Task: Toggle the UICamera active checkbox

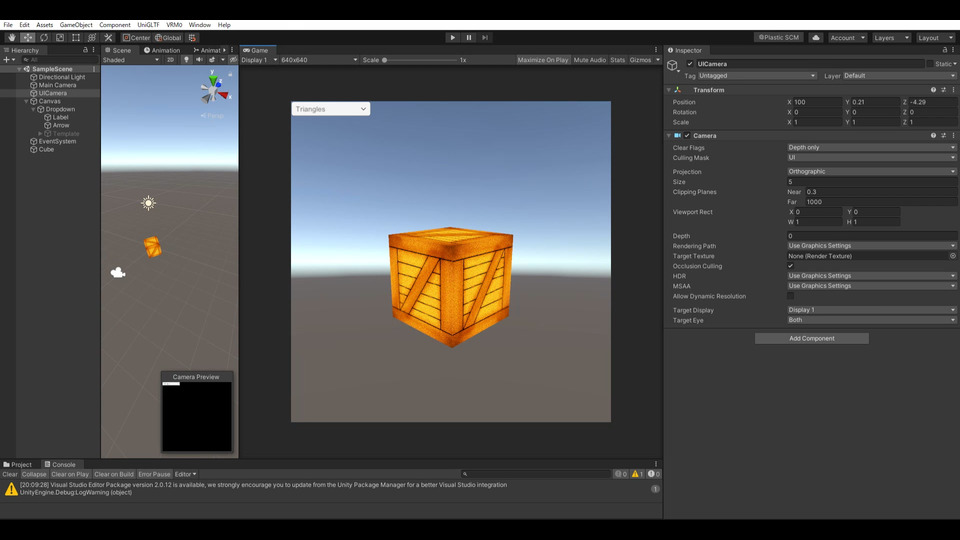Action: pyautogui.click(x=690, y=64)
